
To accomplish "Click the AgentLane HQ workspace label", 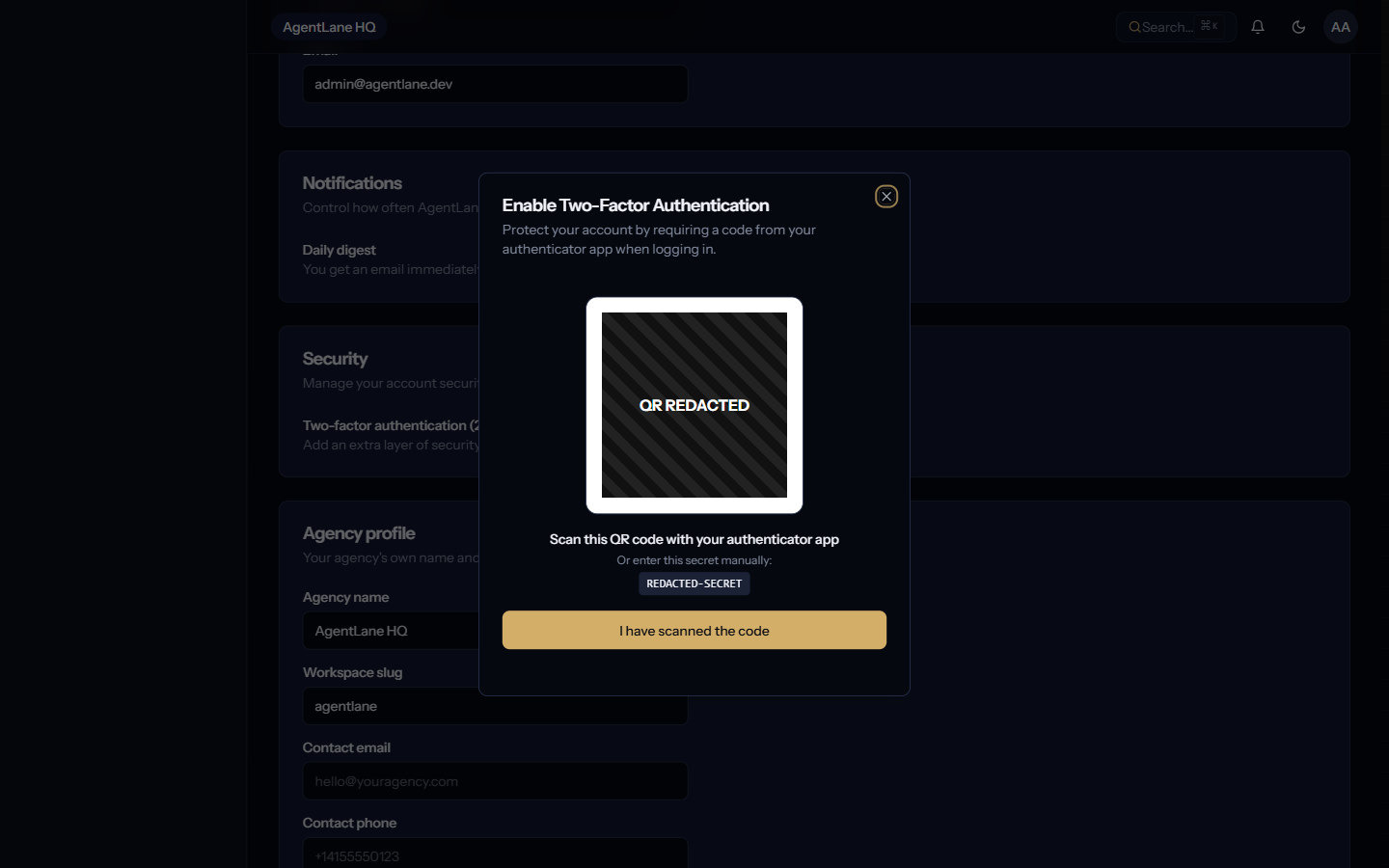I will coord(329,27).
